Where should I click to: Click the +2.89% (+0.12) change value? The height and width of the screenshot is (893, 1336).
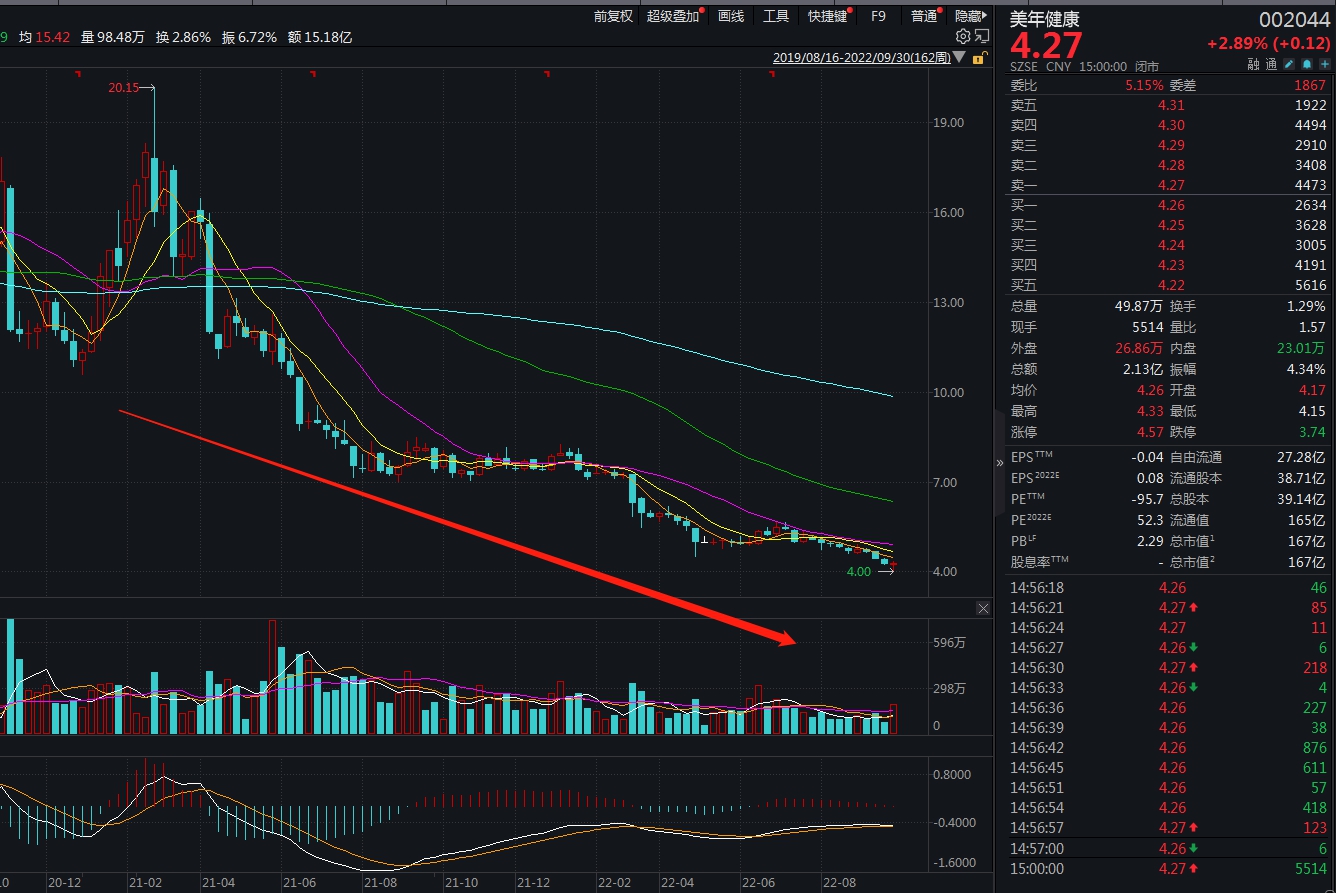pyautogui.click(x=1269, y=44)
